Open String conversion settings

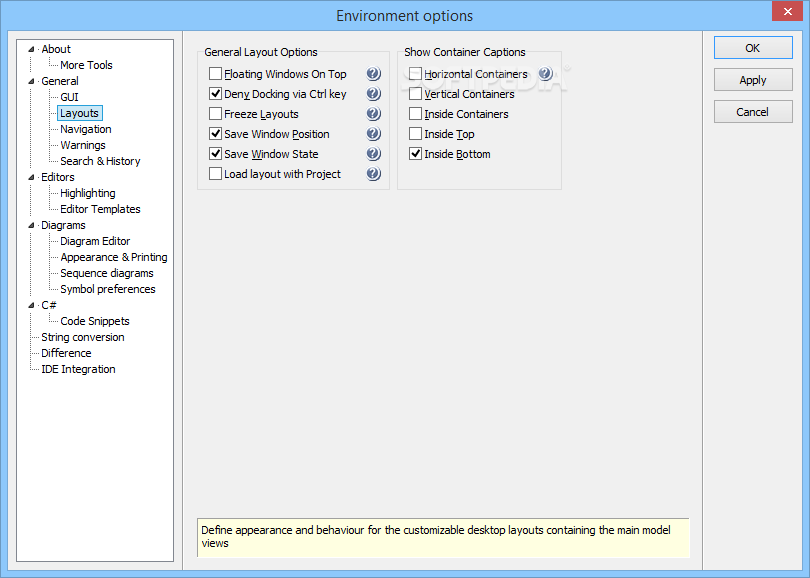click(83, 337)
